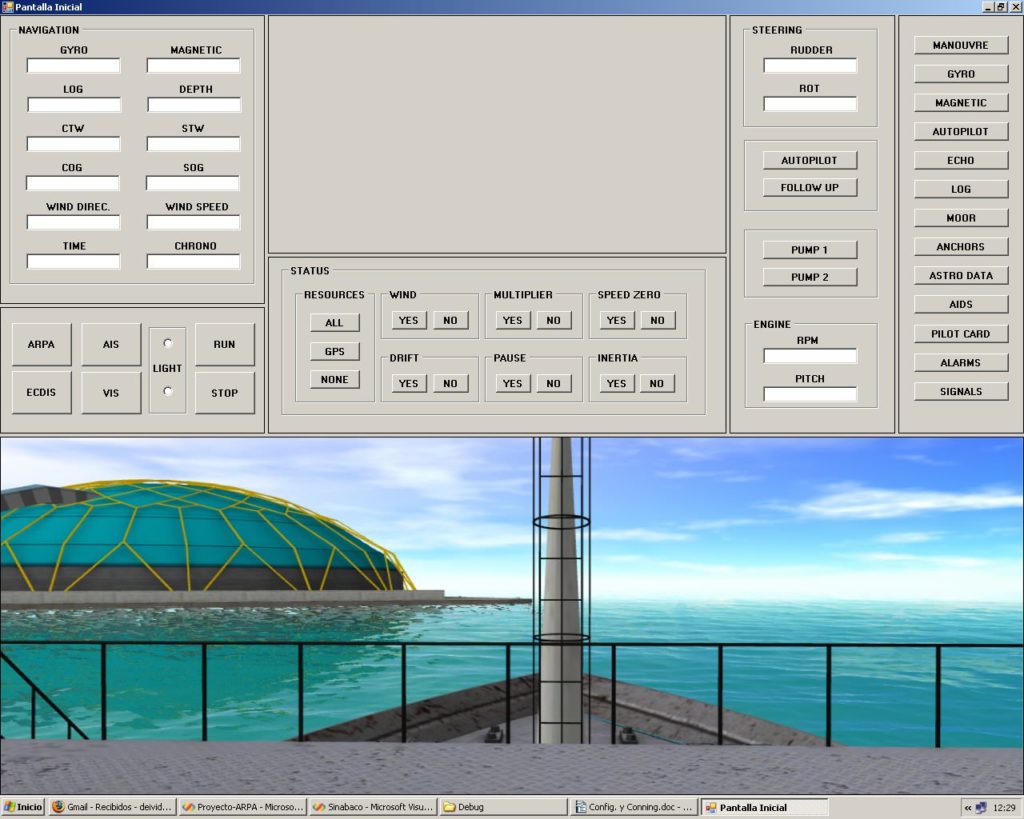1024x819 pixels.
Task: Activate PUMP 1
Action: click(x=809, y=249)
